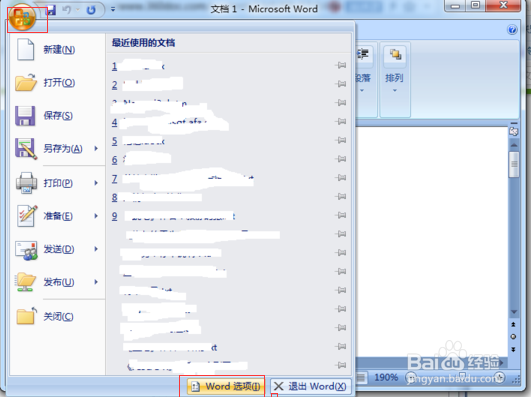Pin recent document number 9
Image resolution: width=531 pixels, height=397 pixels.
pos(341,215)
